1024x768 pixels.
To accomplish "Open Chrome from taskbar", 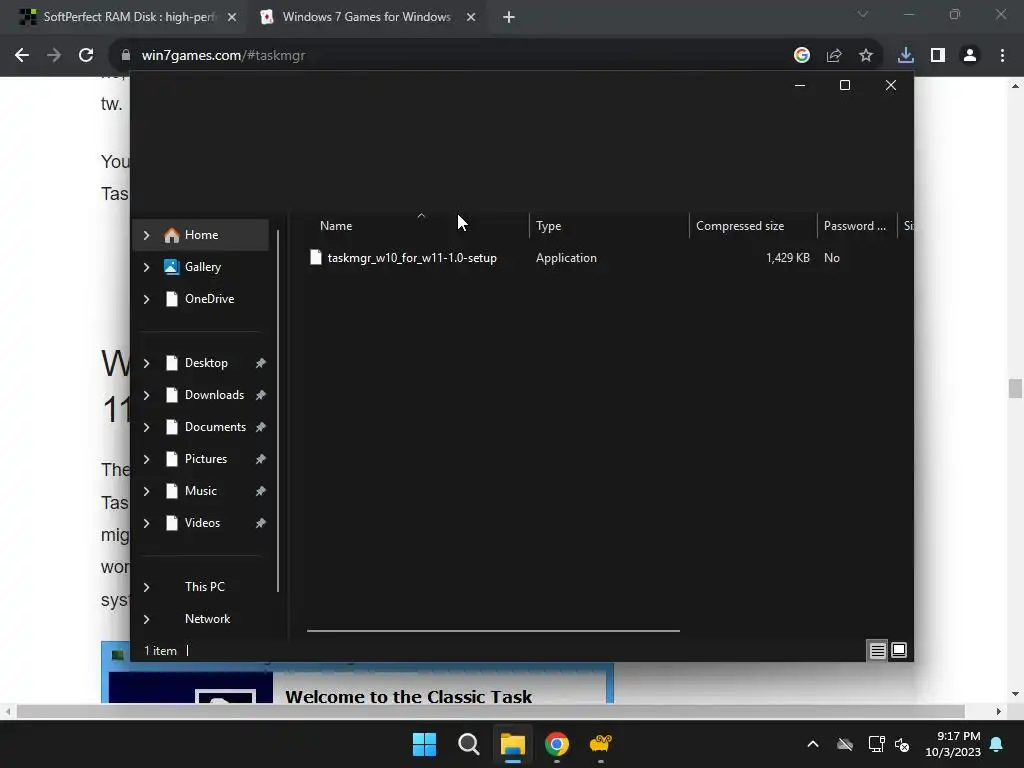I will (x=557, y=744).
